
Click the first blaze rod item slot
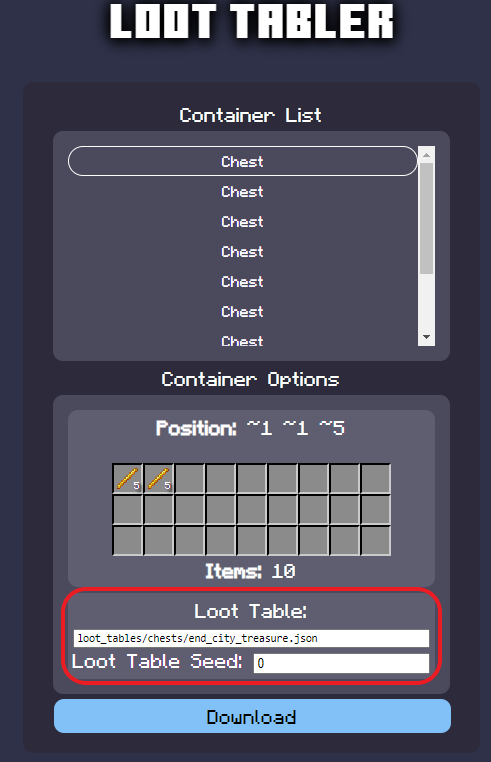coord(128,479)
